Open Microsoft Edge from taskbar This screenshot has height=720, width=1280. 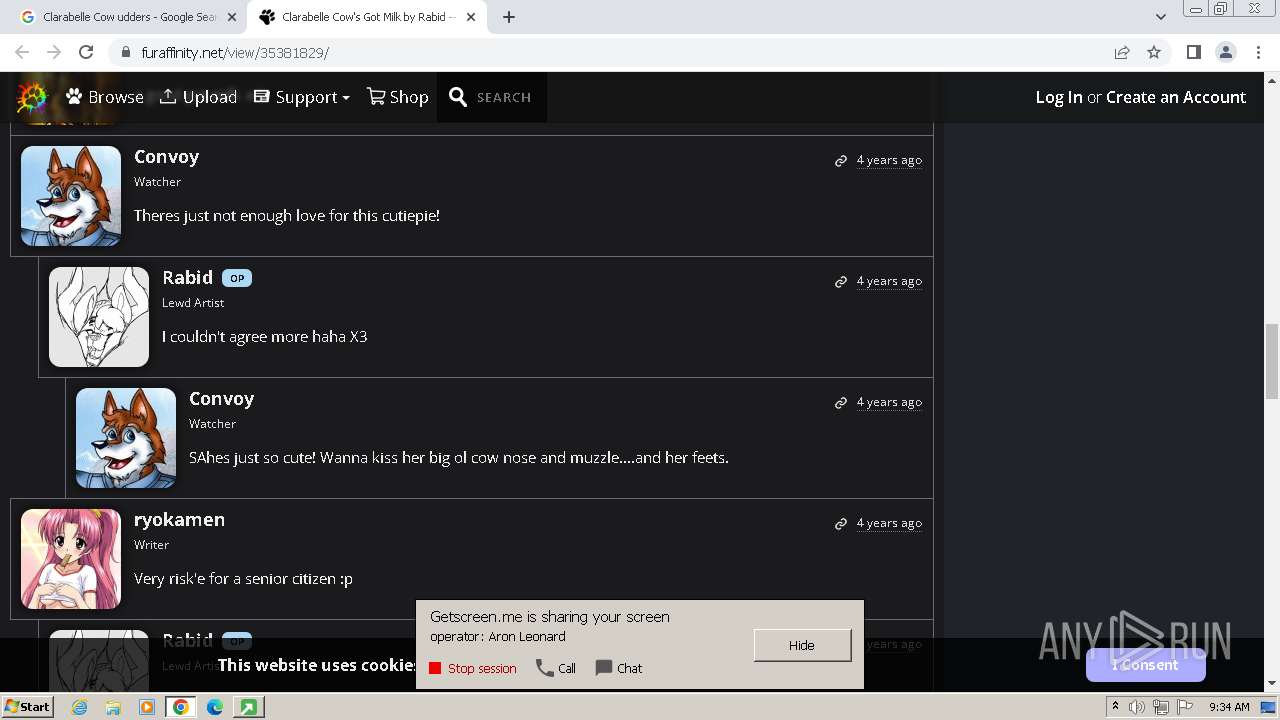pos(215,707)
